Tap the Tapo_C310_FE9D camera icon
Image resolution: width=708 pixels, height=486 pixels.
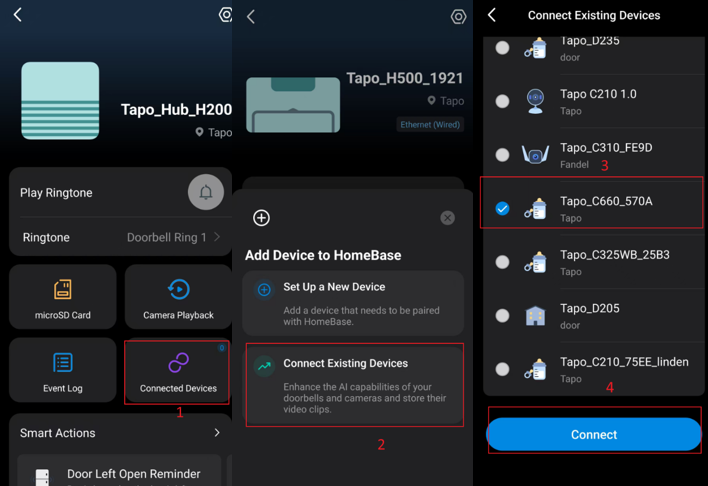[536, 154]
